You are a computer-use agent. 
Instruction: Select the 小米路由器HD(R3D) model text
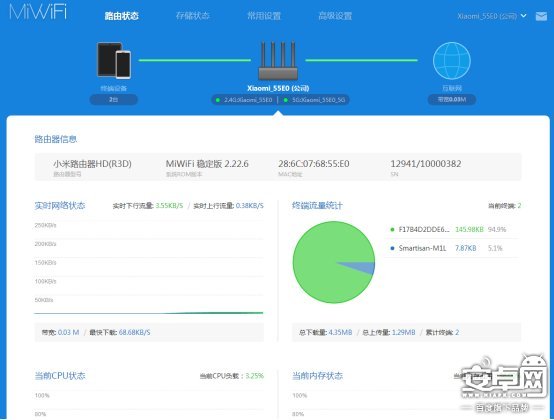point(92,164)
